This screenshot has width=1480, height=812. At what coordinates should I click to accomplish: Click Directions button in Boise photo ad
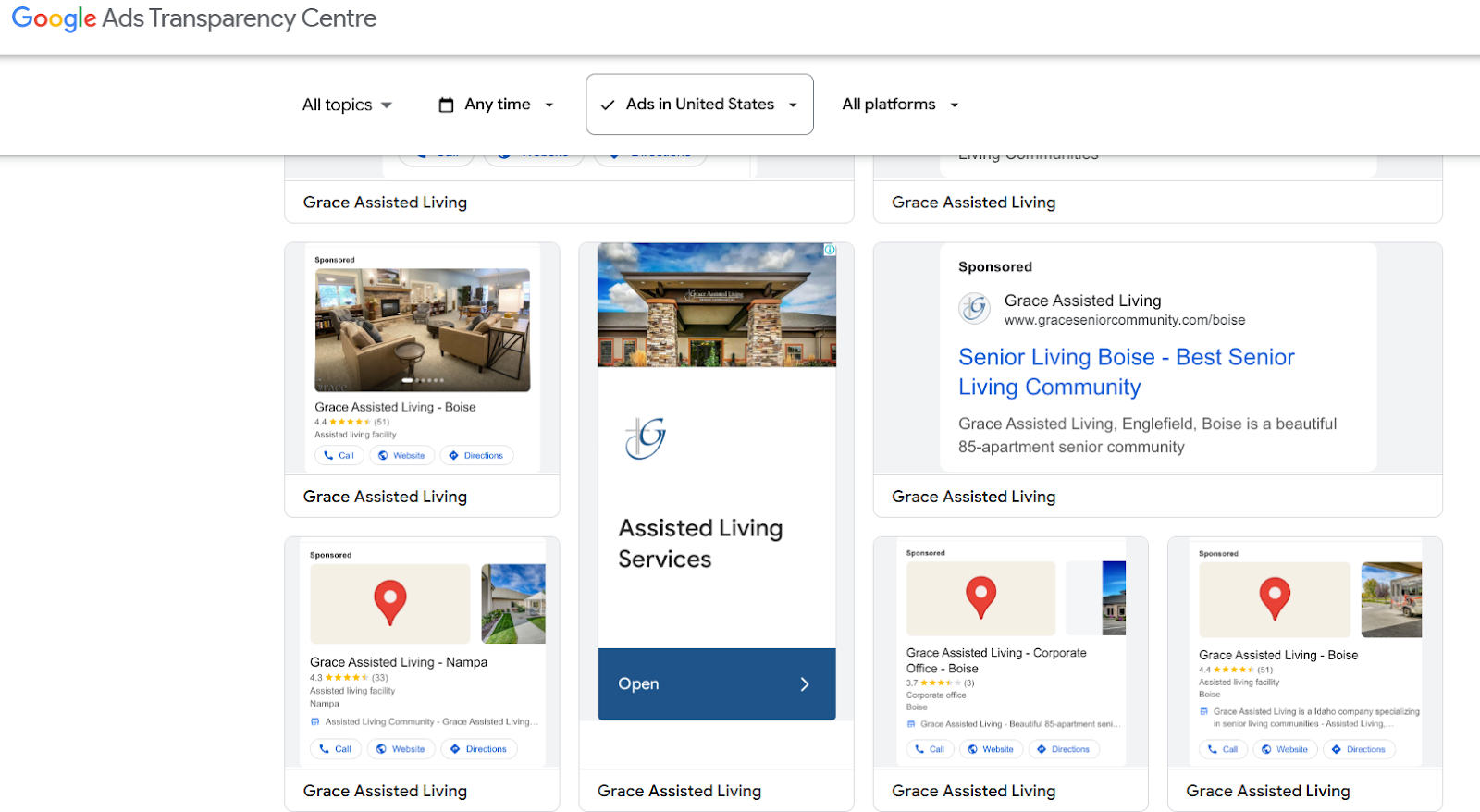[x=476, y=455]
